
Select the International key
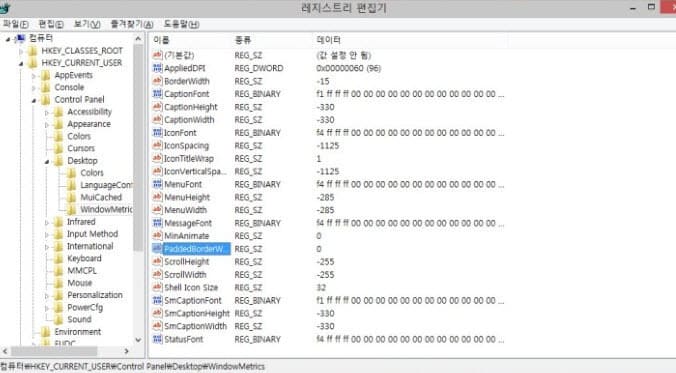coord(90,246)
